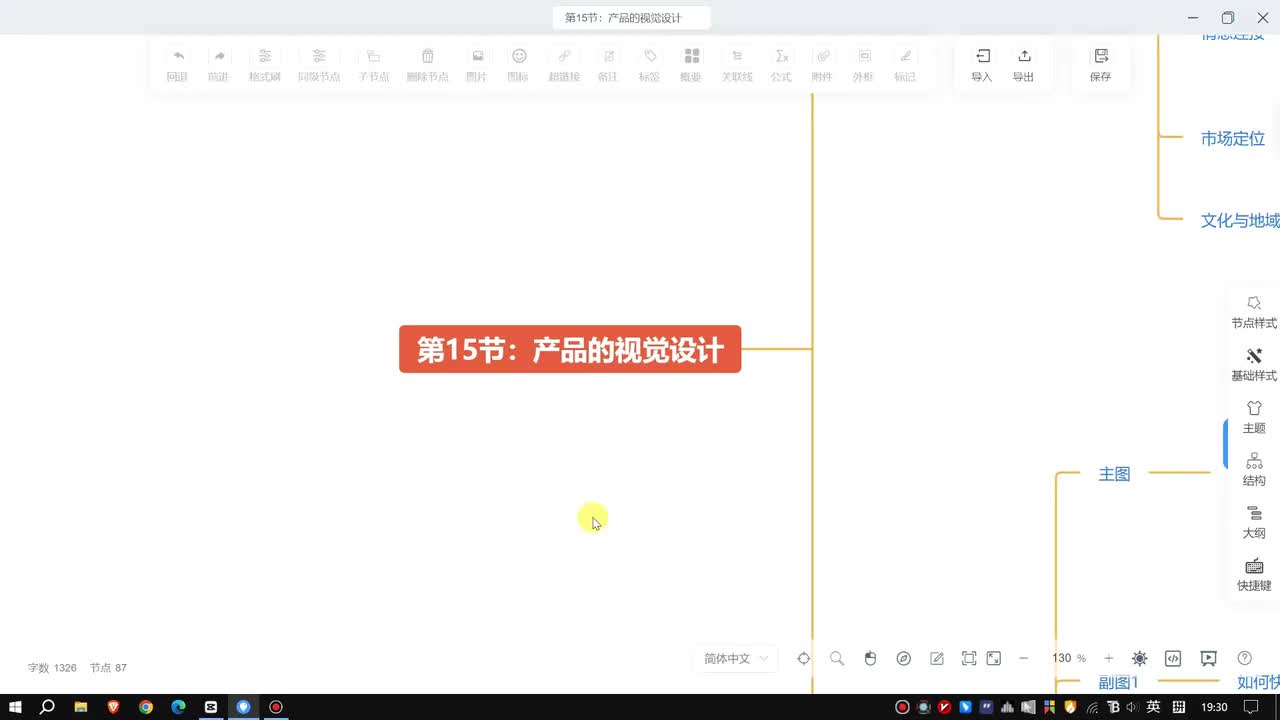1280x720 pixels.
Task: Toggle the sun dark-mode icon
Action: 1140,658
